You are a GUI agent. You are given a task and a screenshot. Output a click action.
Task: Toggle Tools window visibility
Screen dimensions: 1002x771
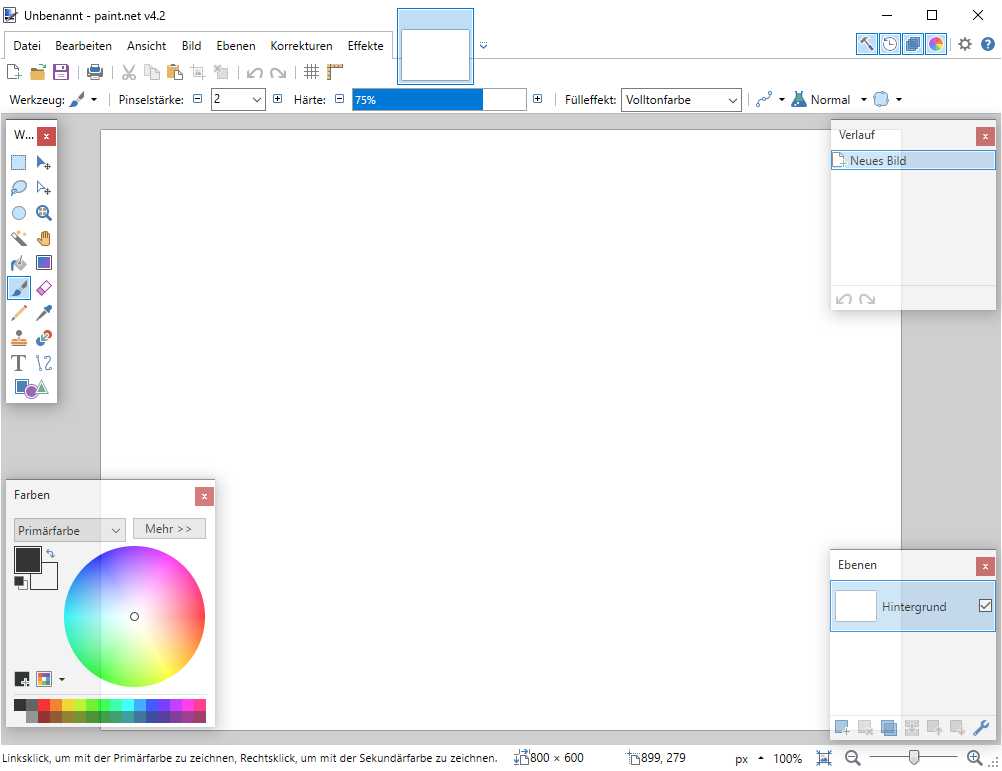point(867,44)
